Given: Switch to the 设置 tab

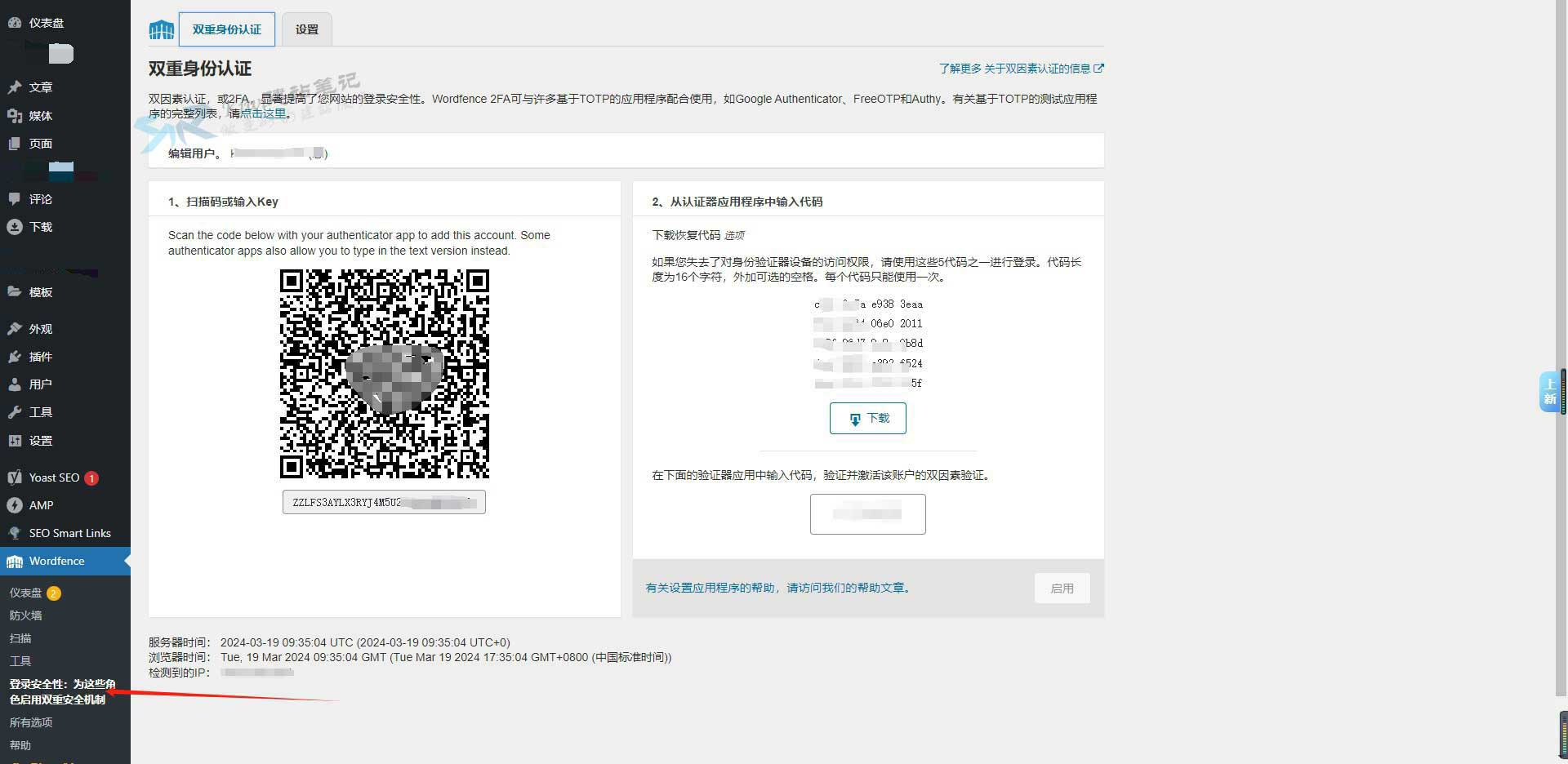Looking at the screenshot, I should click(x=307, y=29).
